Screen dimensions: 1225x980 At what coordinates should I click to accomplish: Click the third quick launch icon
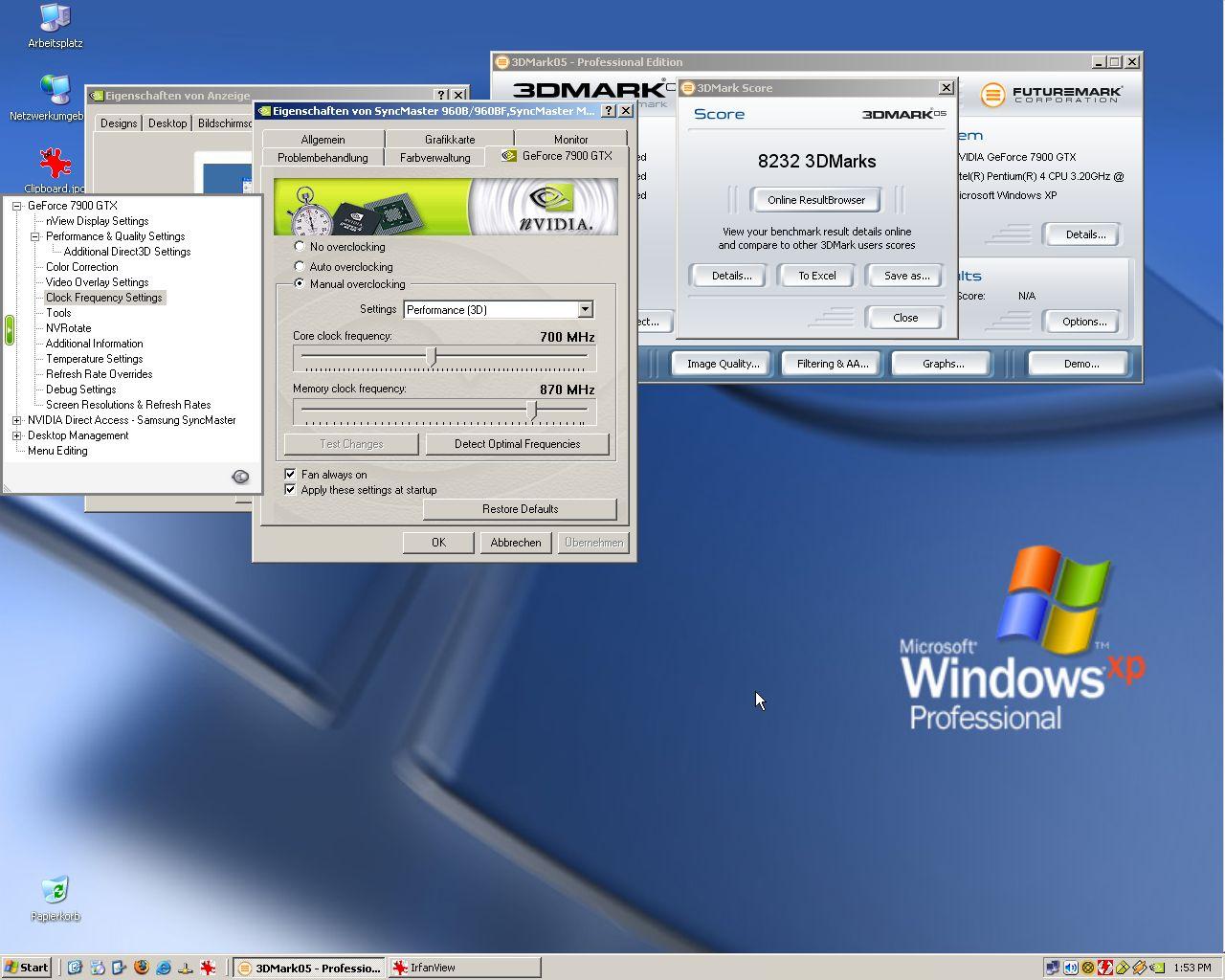pyautogui.click(x=120, y=968)
